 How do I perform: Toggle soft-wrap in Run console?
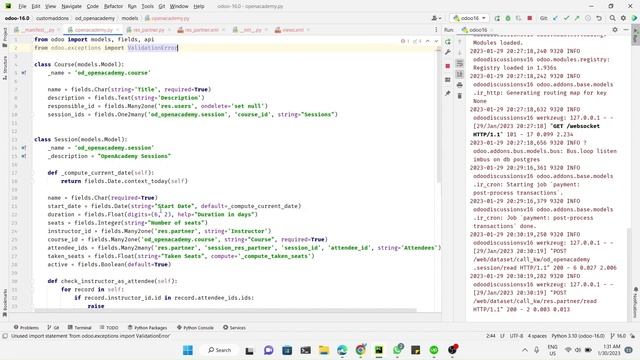coord(460,63)
